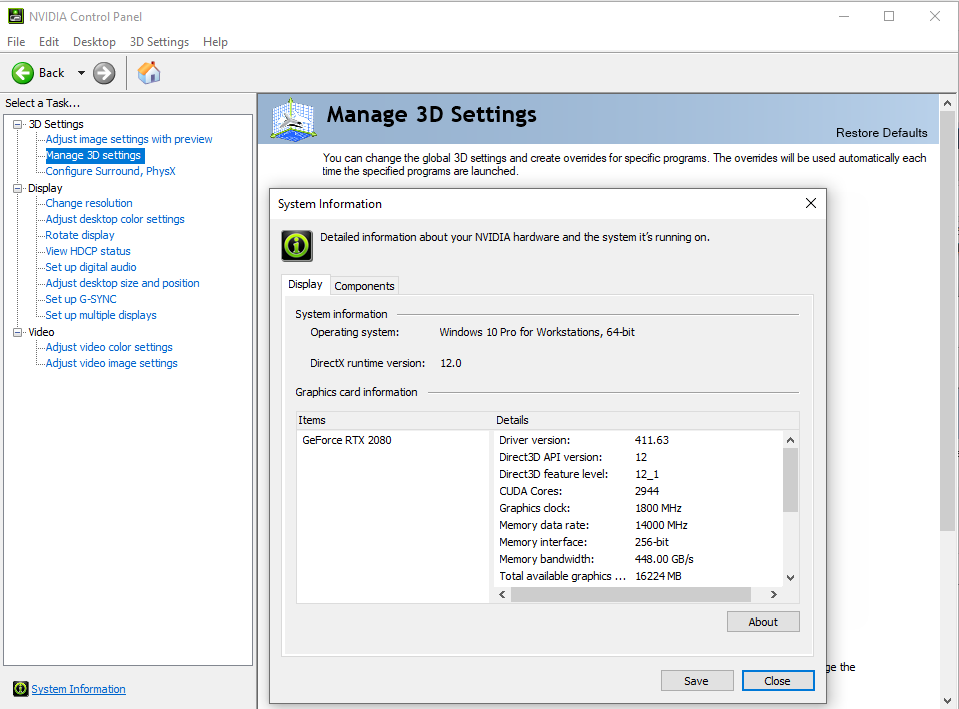Click the Direct3D API version row
The width and height of the screenshot is (959, 709).
click(638, 457)
